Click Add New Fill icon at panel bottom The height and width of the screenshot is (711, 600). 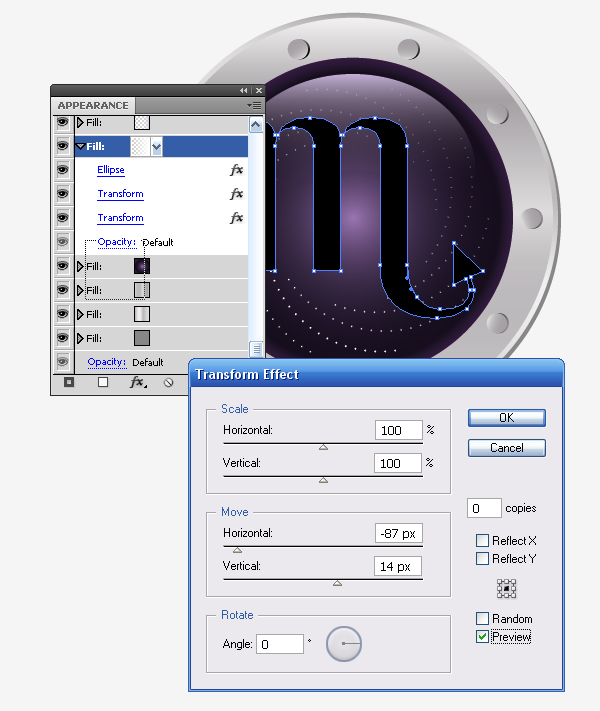(x=103, y=382)
